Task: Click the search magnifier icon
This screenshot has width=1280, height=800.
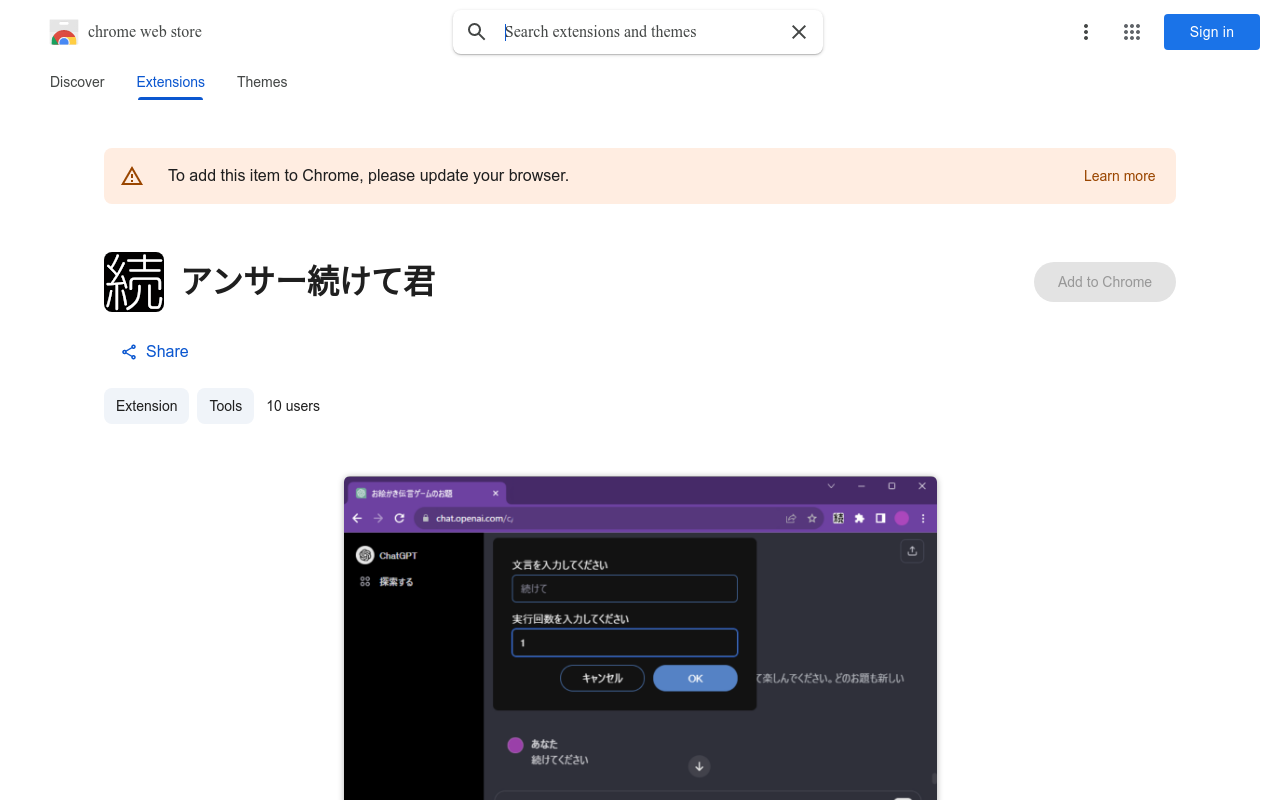Action: coord(477,32)
